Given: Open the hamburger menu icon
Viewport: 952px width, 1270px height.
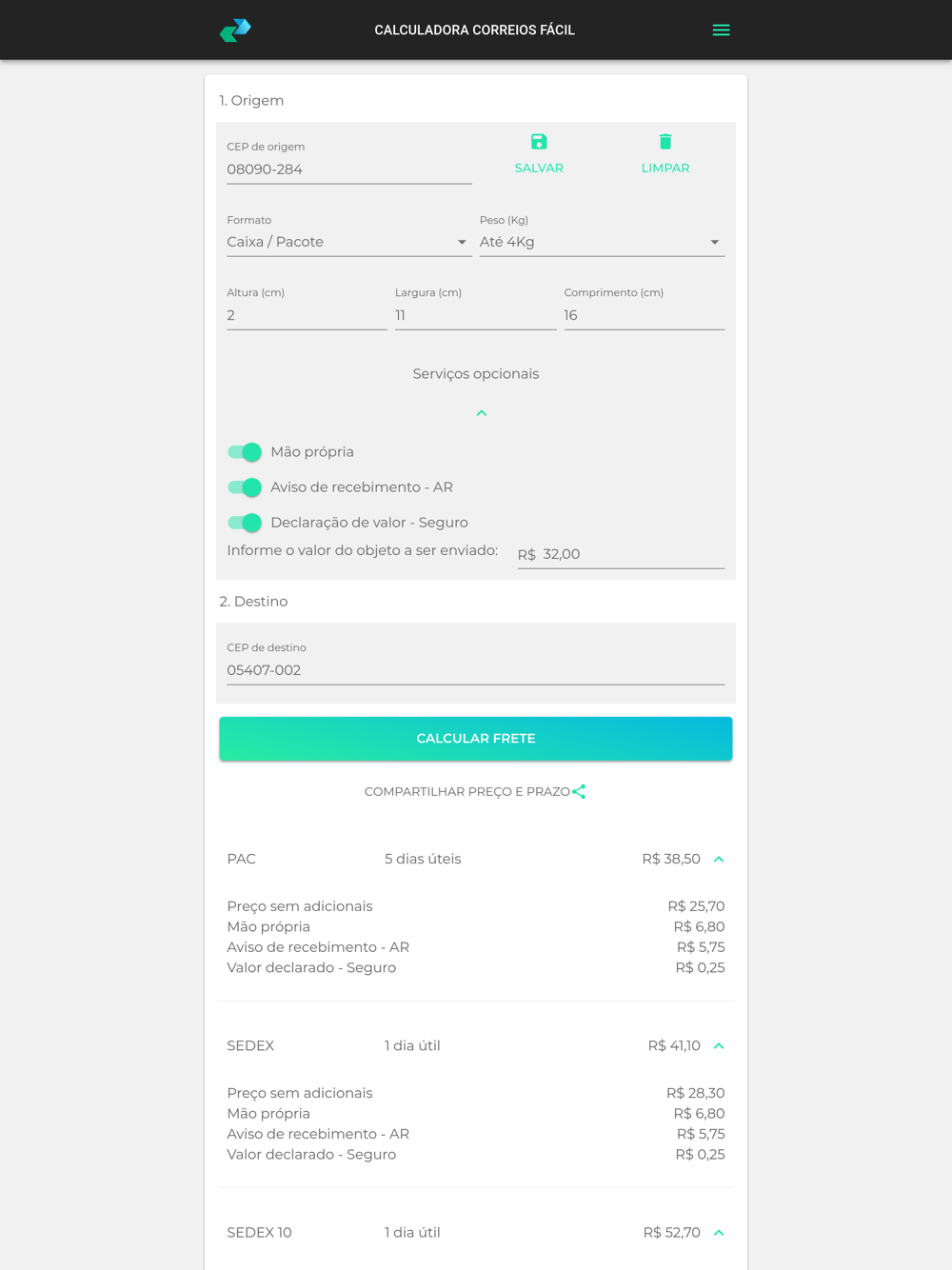Looking at the screenshot, I should pyautogui.click(x=721, y=30).
